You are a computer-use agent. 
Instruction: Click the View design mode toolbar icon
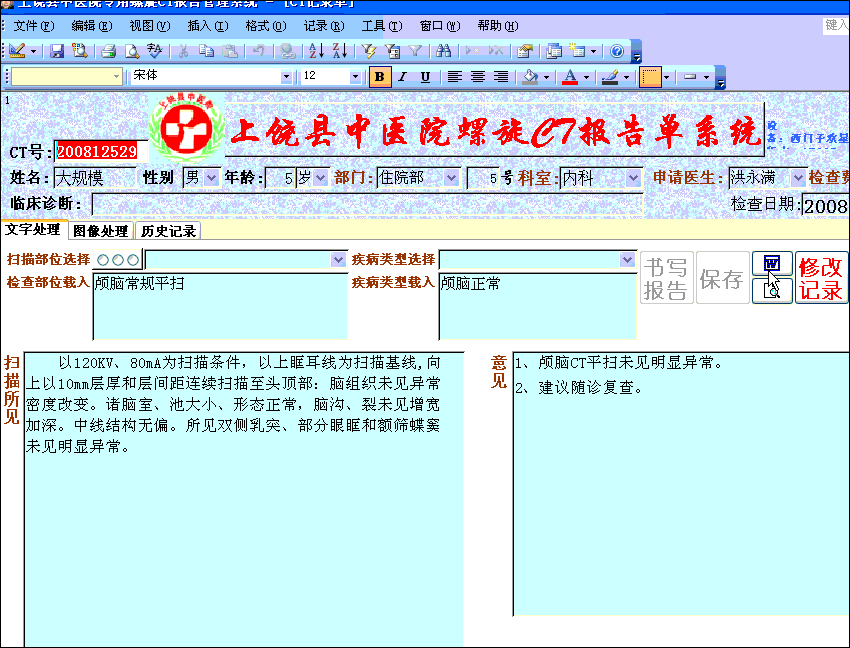coord(17,51)
